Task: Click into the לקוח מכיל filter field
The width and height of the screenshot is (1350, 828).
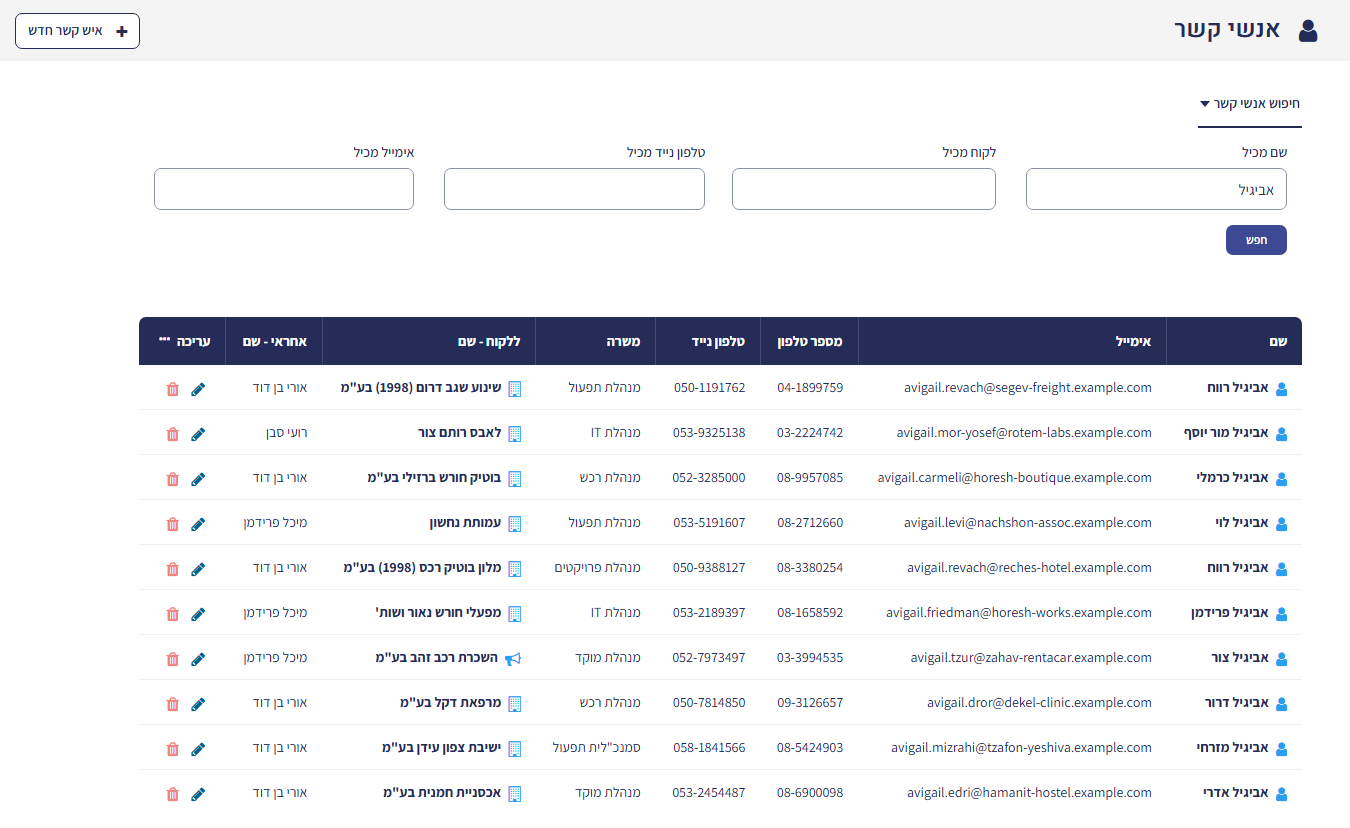Action: point(864,189)
